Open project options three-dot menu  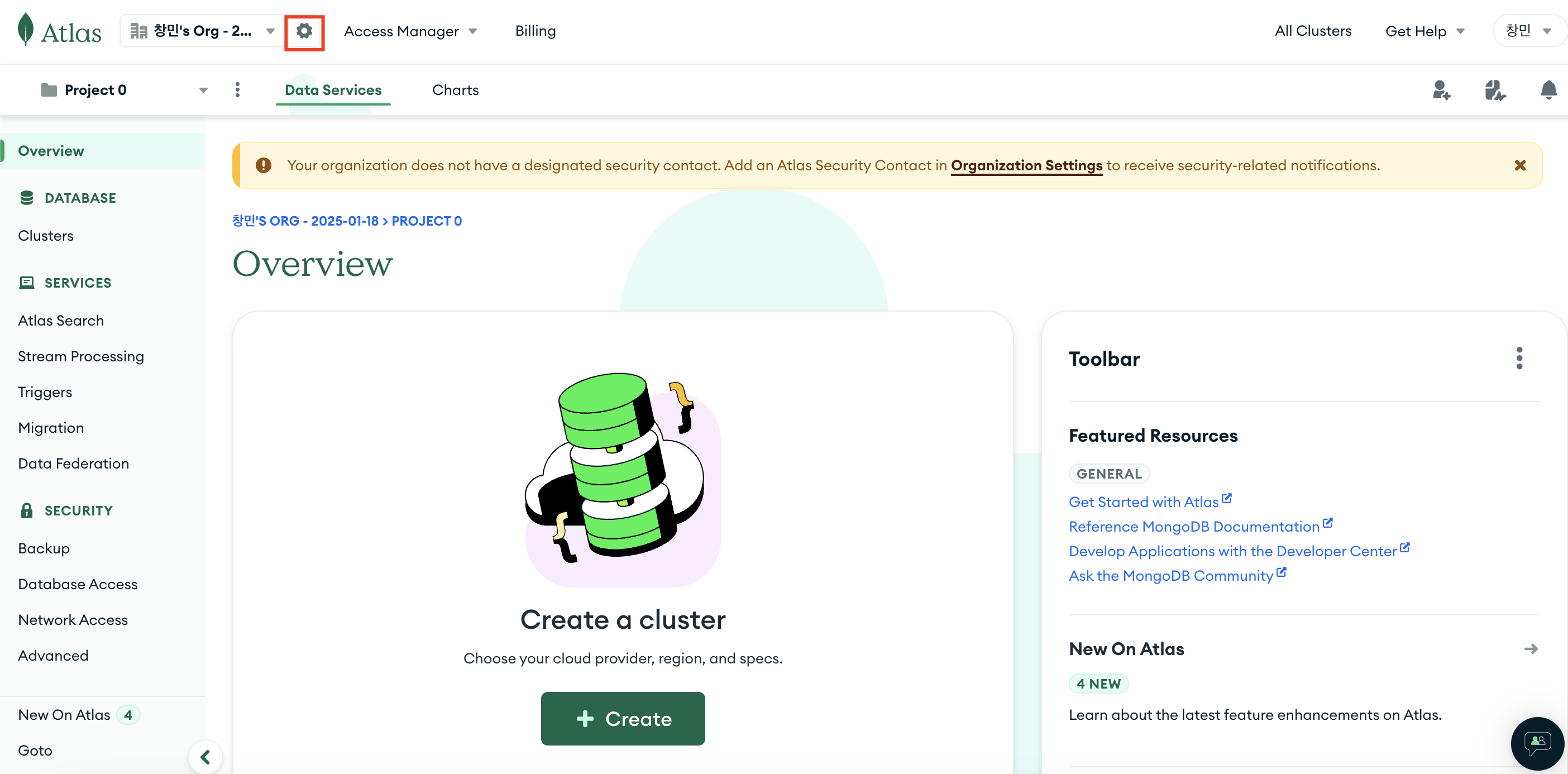(x=237, y=90)
